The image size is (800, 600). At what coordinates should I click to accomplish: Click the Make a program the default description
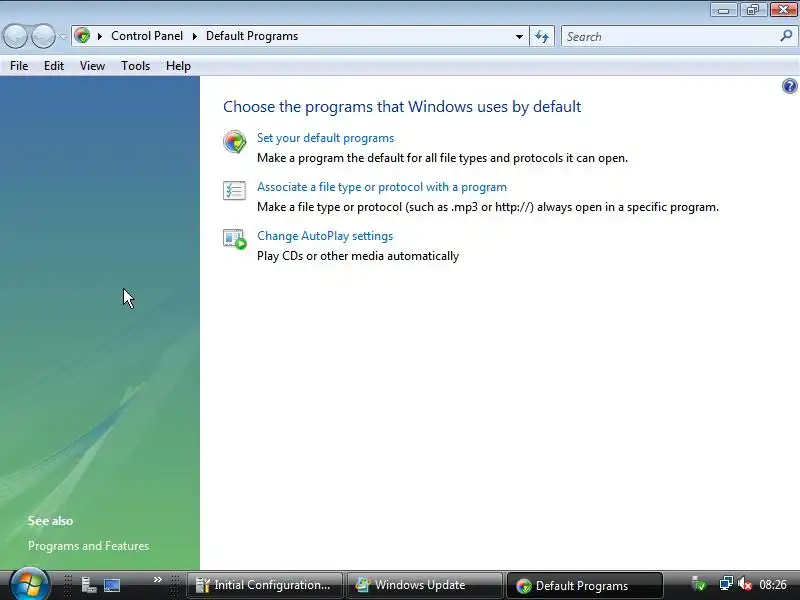442,158
